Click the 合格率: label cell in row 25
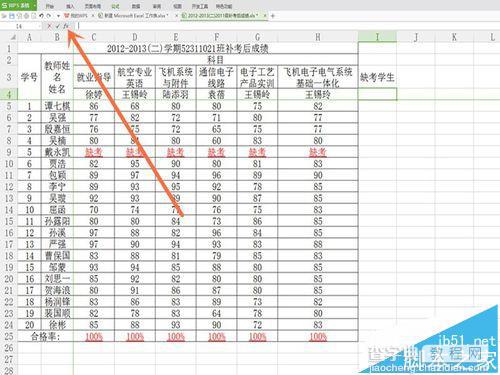Screen dimensions: 500x375 [x=45, y=336]
